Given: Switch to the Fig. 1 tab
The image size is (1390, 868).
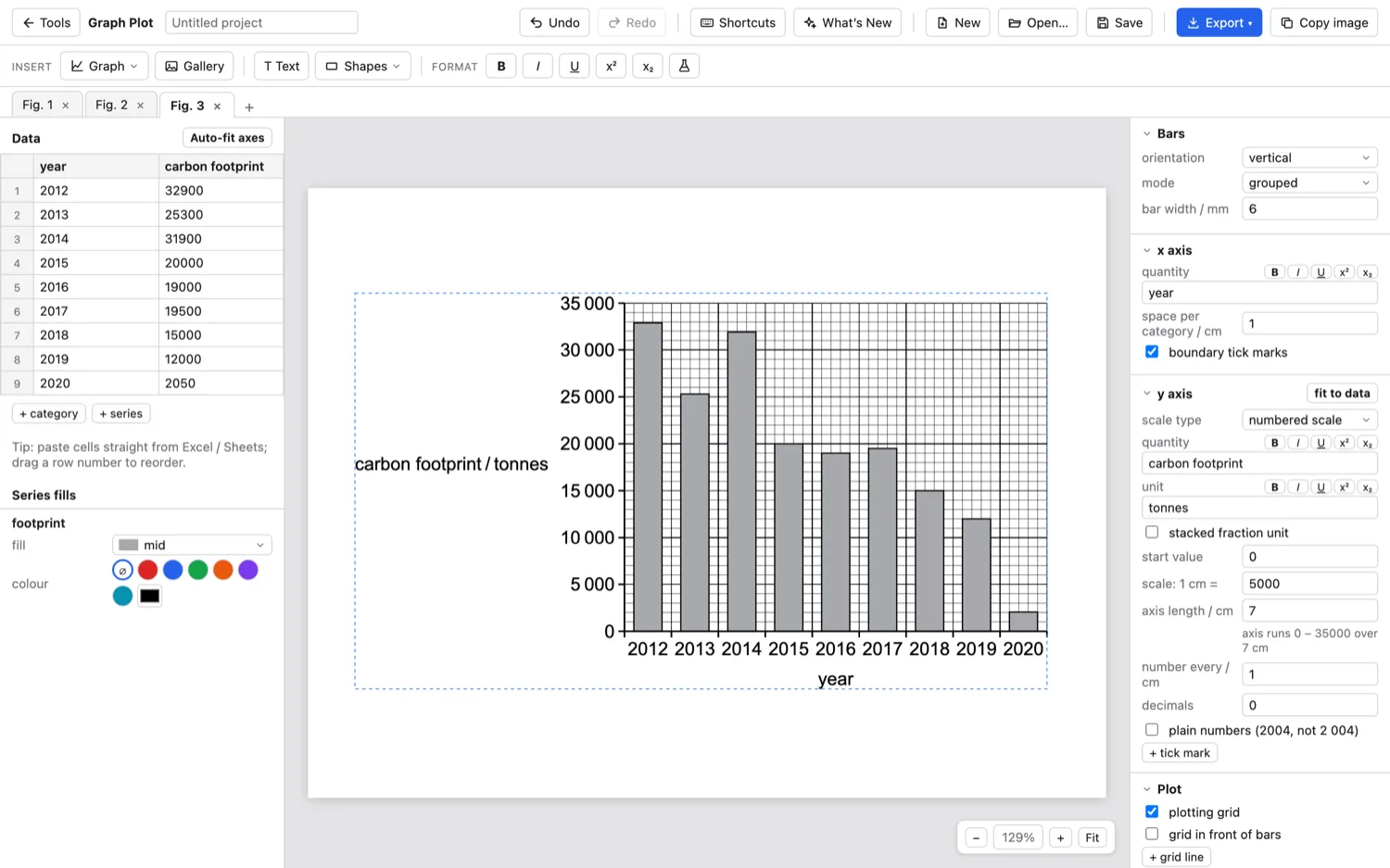Looking at the screenshot, I should [x=38, y=105].
